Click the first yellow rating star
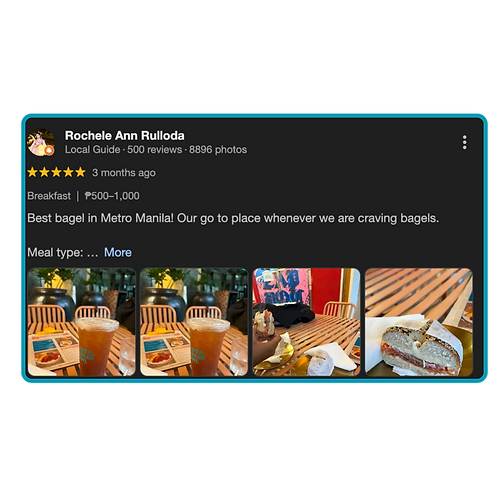Viewport: 501px width, 501px height. click(x=32, y=172)
